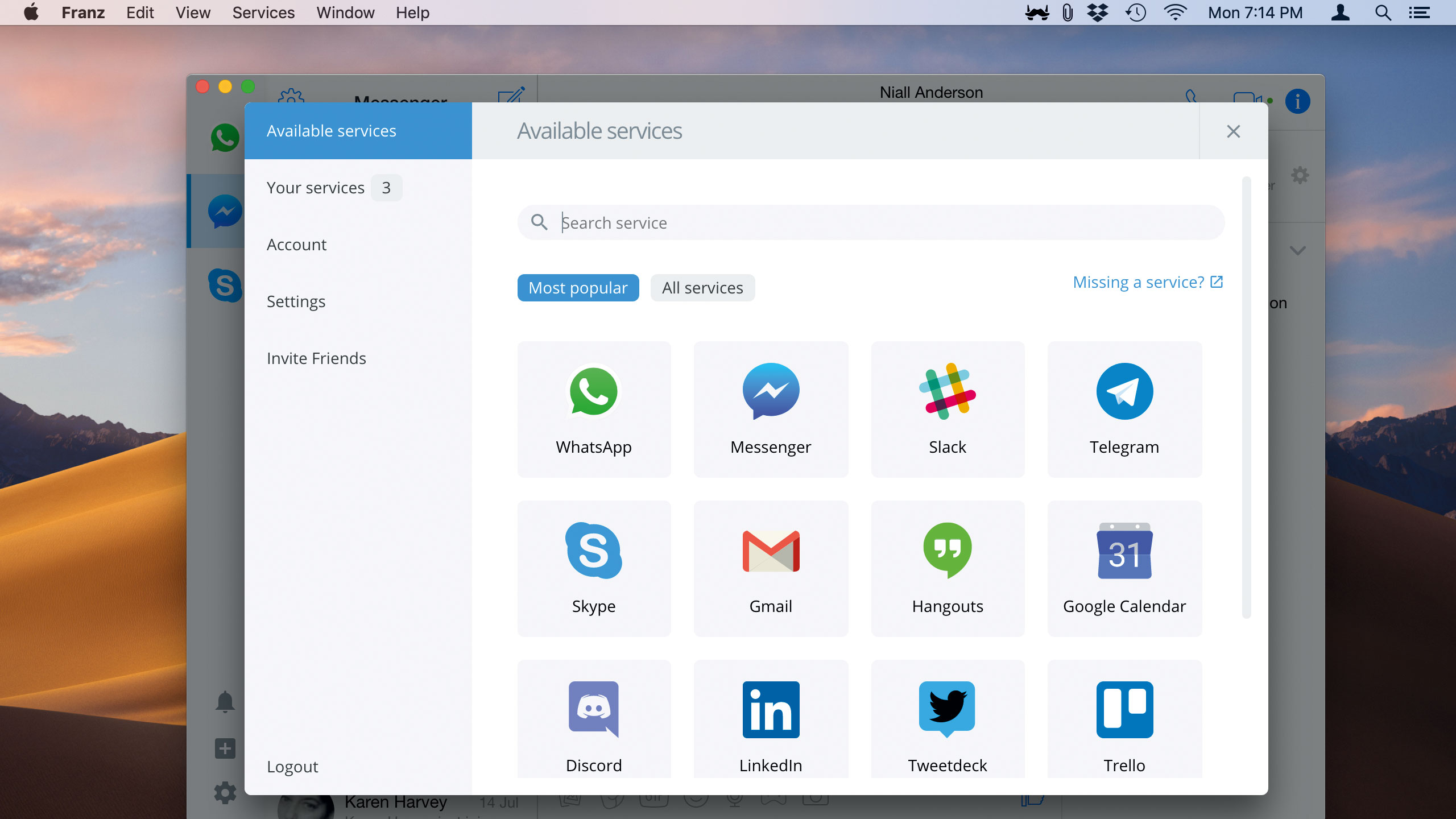The height and width of the screenshot is (819, 1456).
Task: Expand the chevron in the right info panel
Action: point(1297,250)
